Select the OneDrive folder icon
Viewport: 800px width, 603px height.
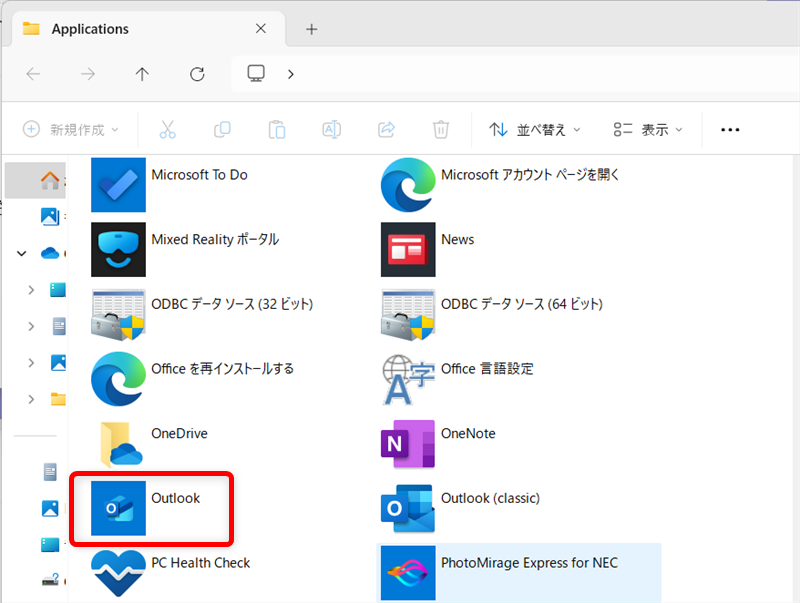[119, 444]
